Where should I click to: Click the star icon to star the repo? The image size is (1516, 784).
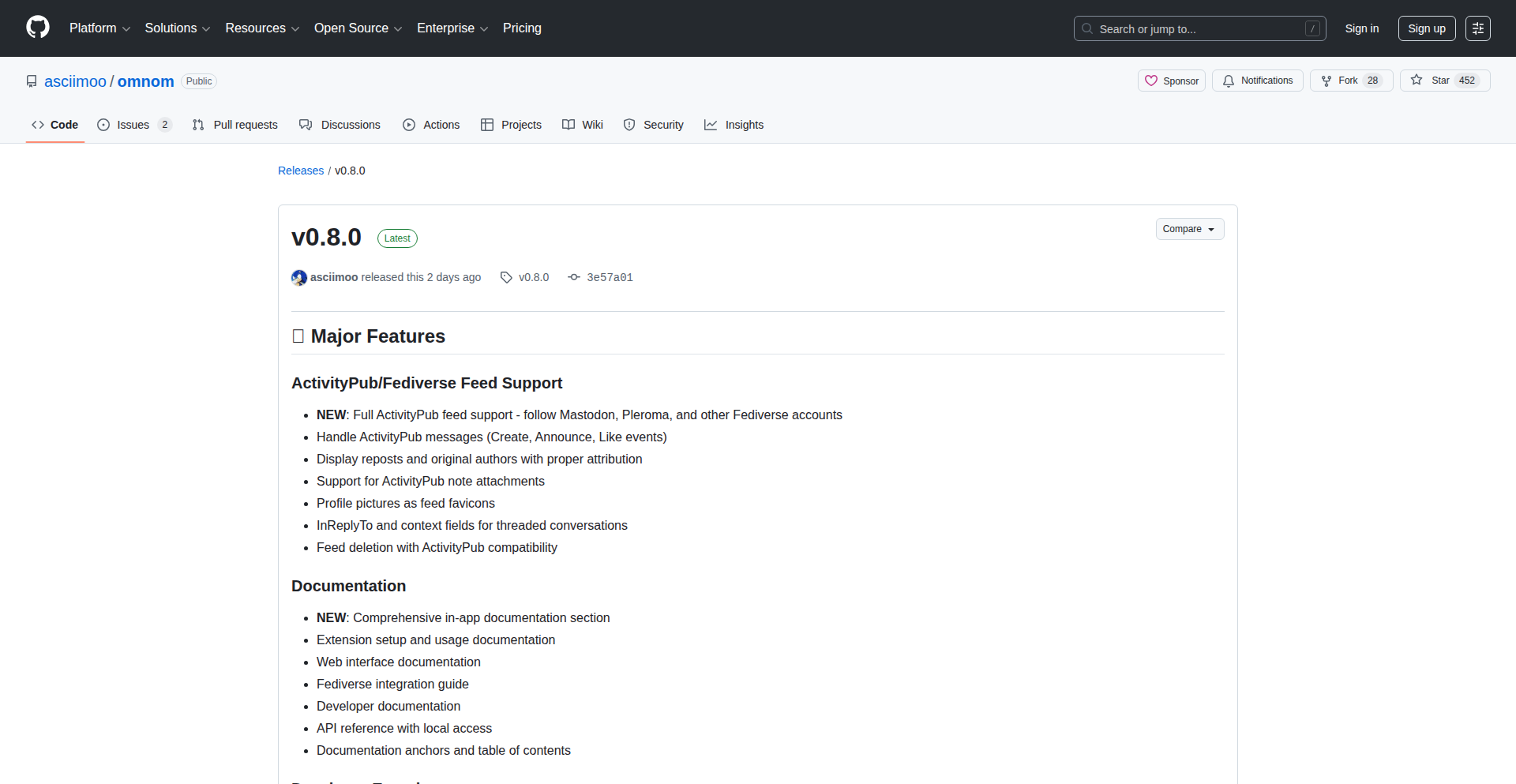coord(1416,80)
